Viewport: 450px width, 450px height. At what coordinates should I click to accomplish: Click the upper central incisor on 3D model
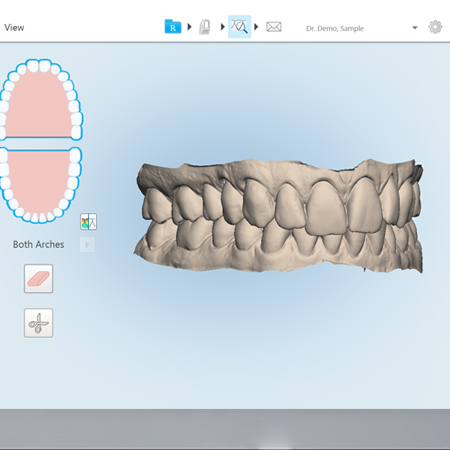coord(325,208)
